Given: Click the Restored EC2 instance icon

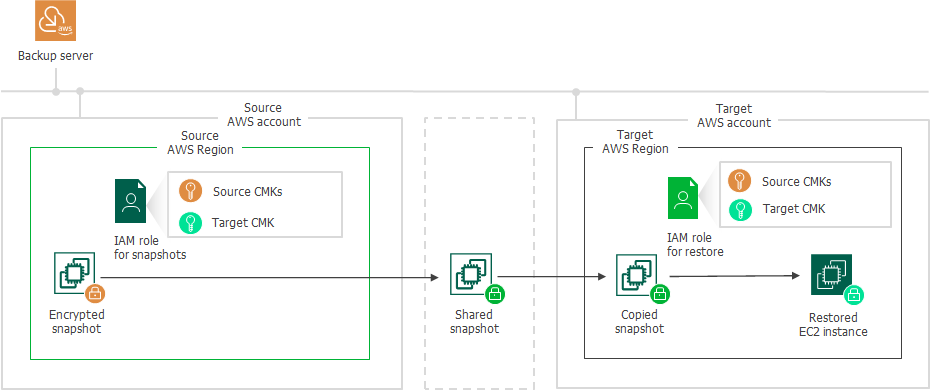Looking at the screenshot, I should [832, 274].
